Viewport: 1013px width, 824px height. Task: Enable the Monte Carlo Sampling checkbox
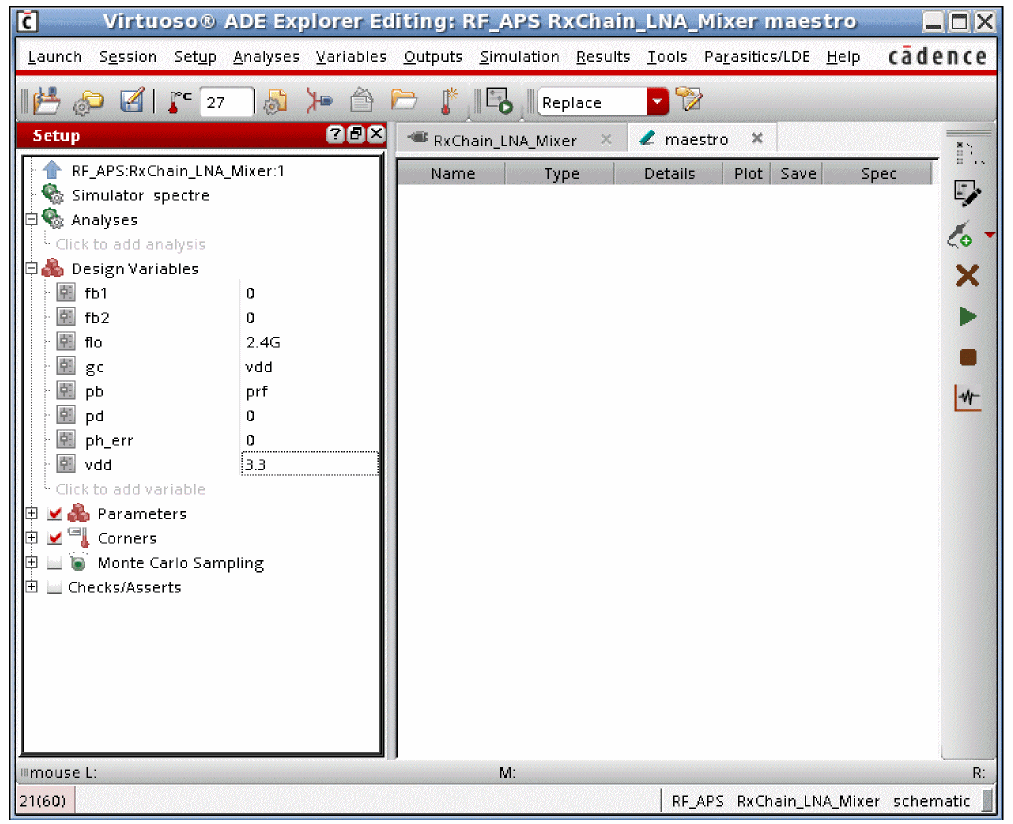55,563
